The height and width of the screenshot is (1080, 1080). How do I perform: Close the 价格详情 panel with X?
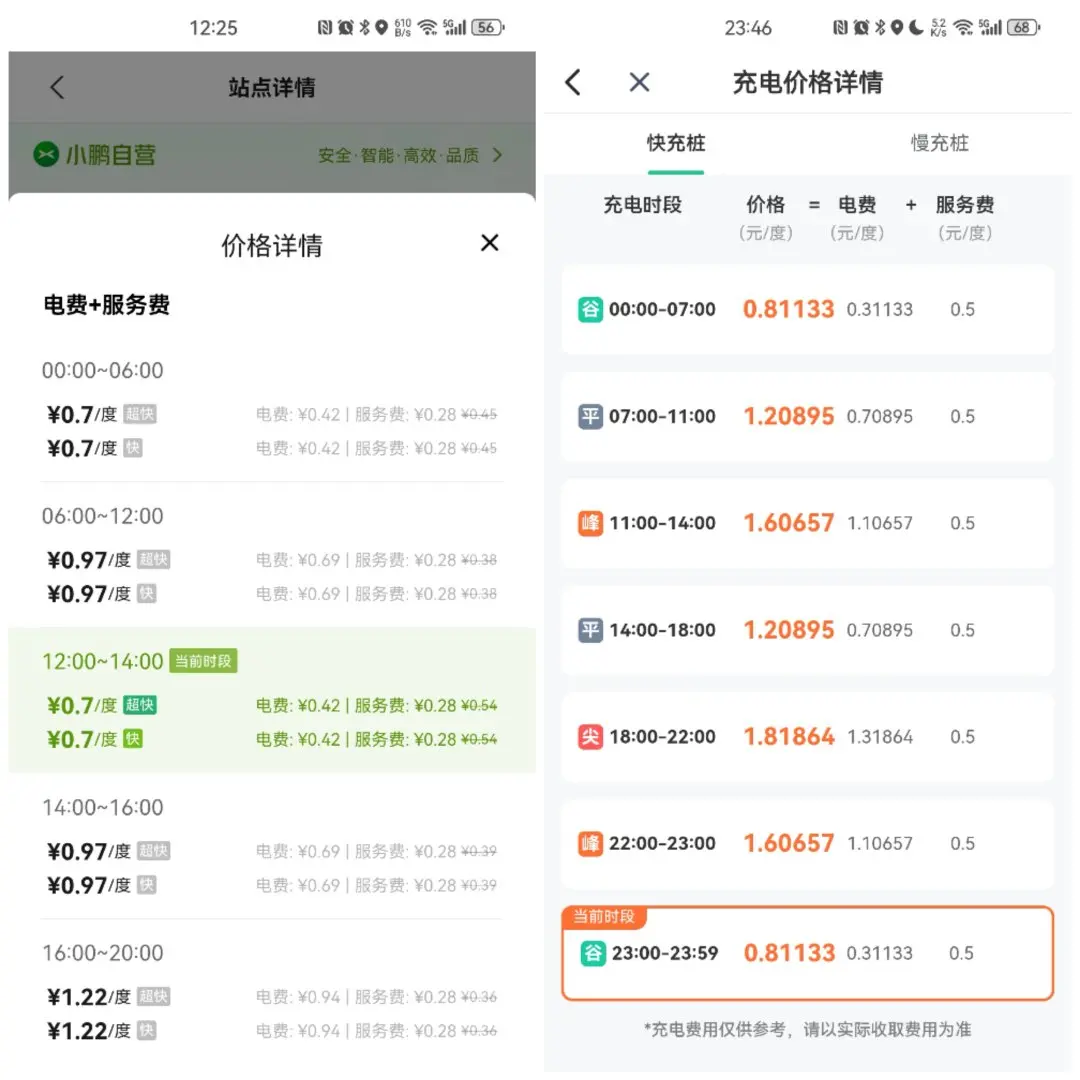489,242
